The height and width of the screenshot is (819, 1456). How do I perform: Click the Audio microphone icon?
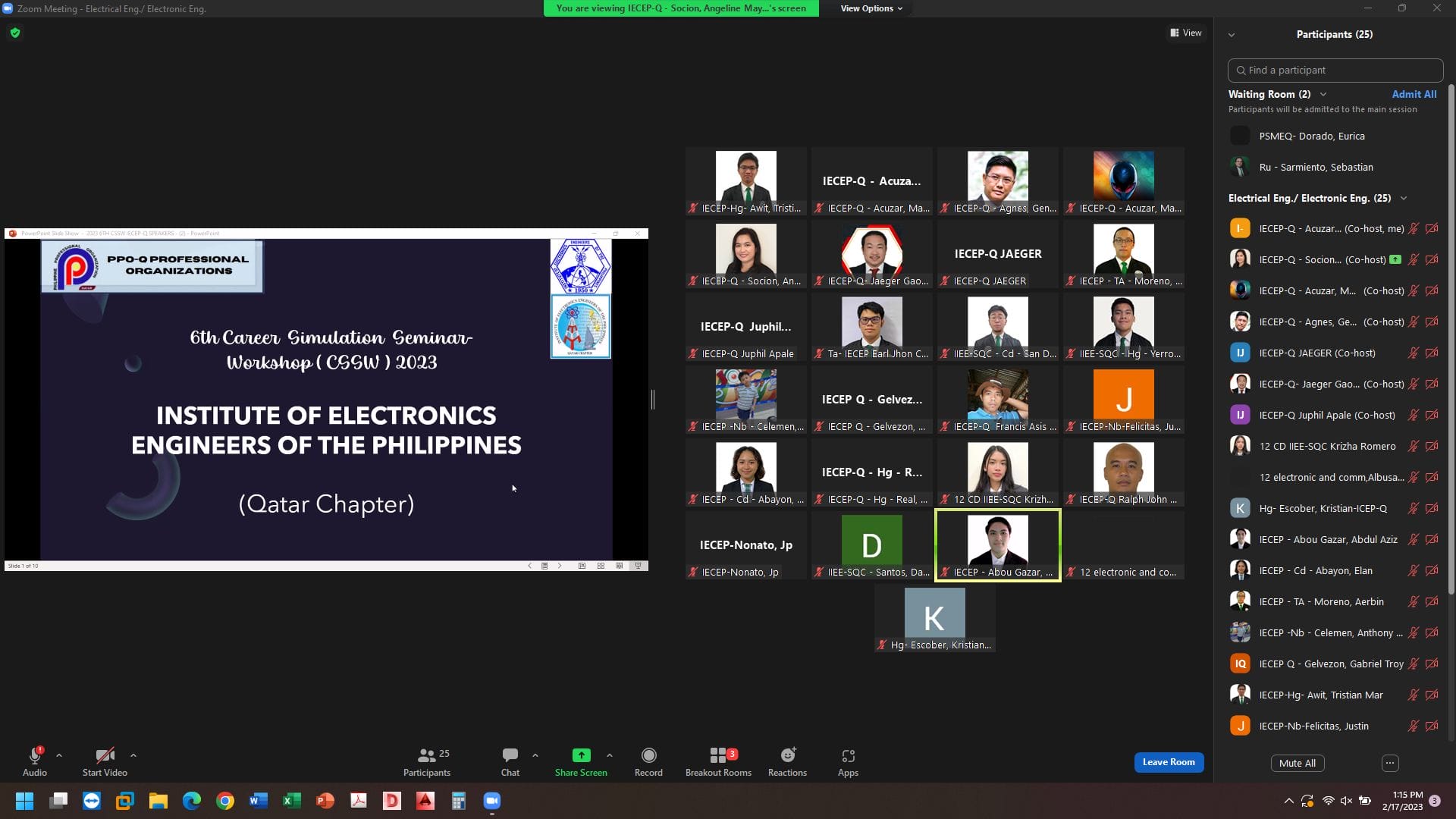point(34,755)
